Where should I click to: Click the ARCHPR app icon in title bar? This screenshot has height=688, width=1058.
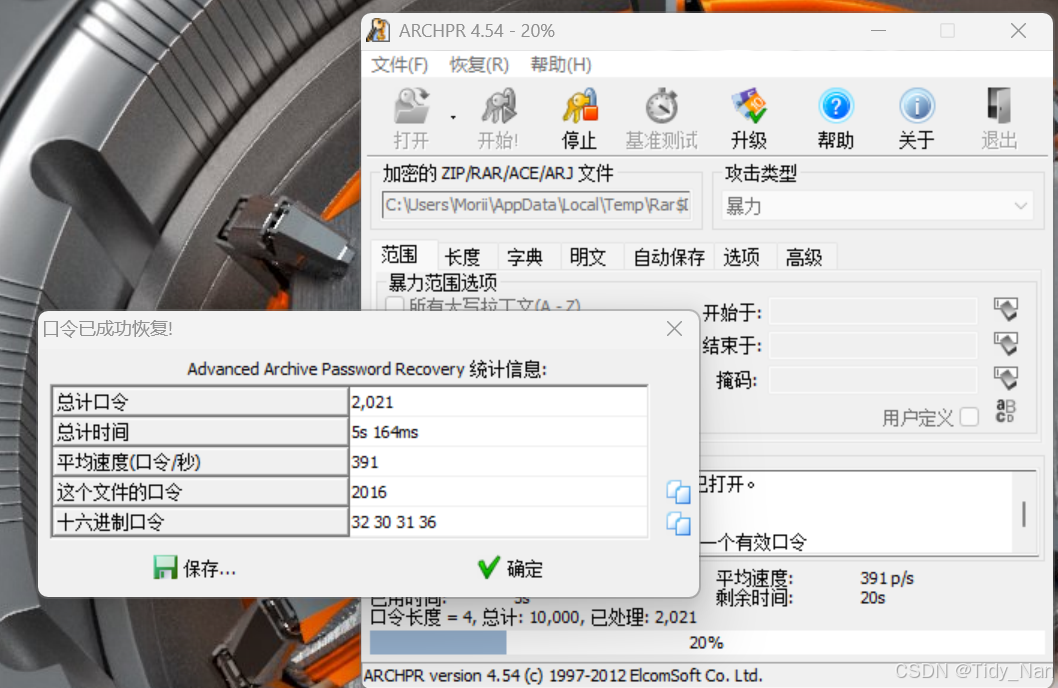coord(378,31)
